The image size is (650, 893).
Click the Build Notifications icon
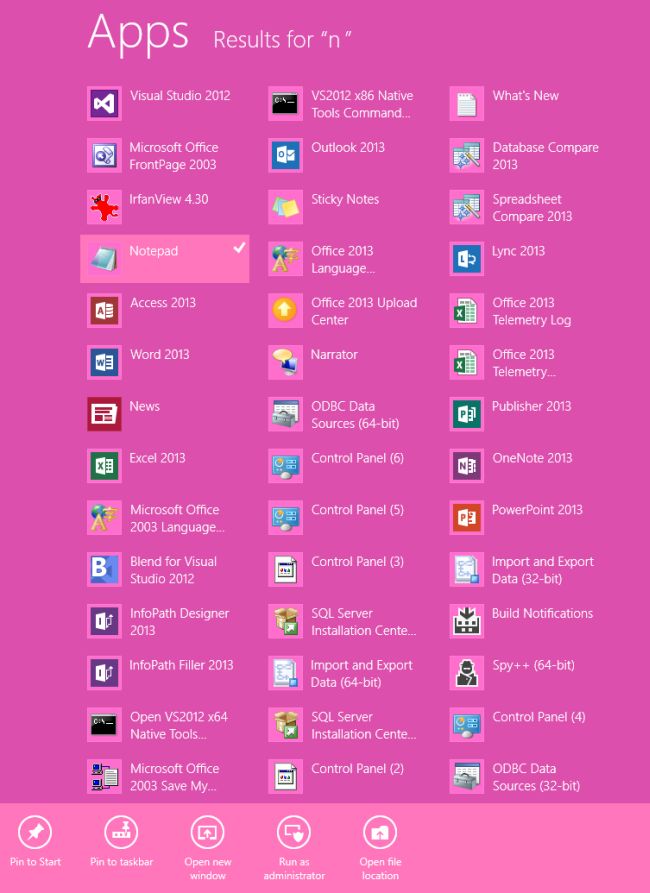click(467, 621)
